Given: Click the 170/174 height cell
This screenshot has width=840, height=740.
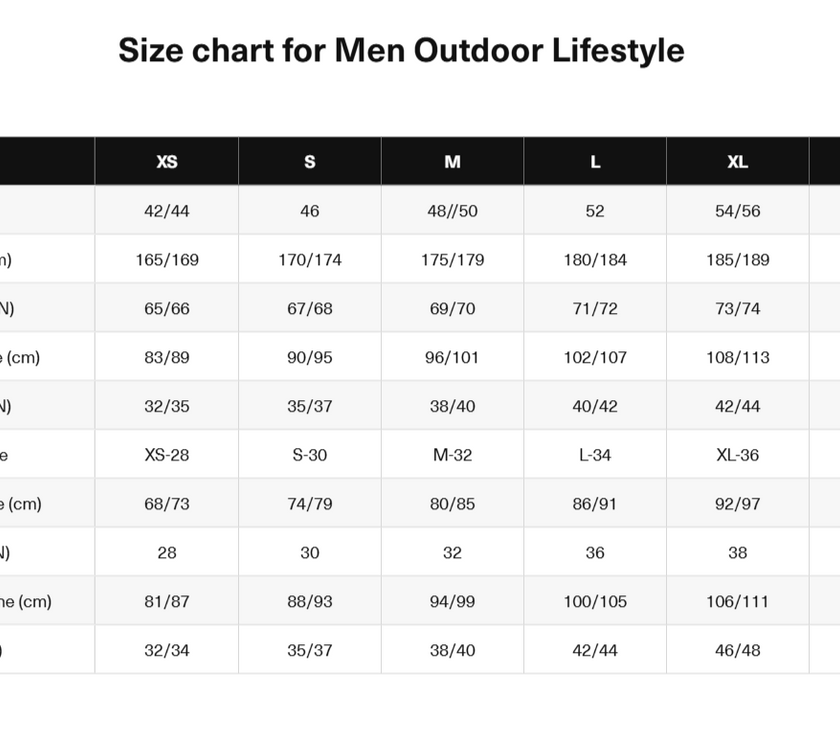Looking at the screenshot, I should coord(310,260).
